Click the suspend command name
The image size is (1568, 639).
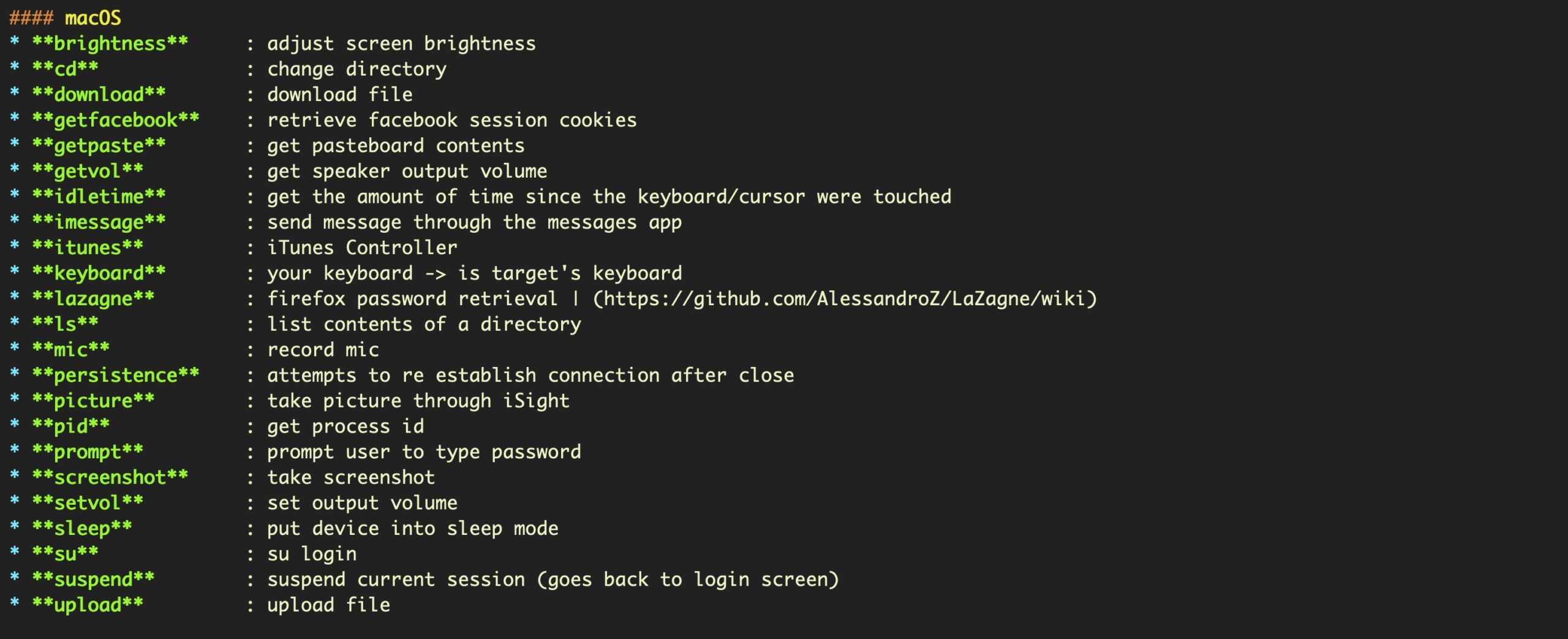[93, 580]
